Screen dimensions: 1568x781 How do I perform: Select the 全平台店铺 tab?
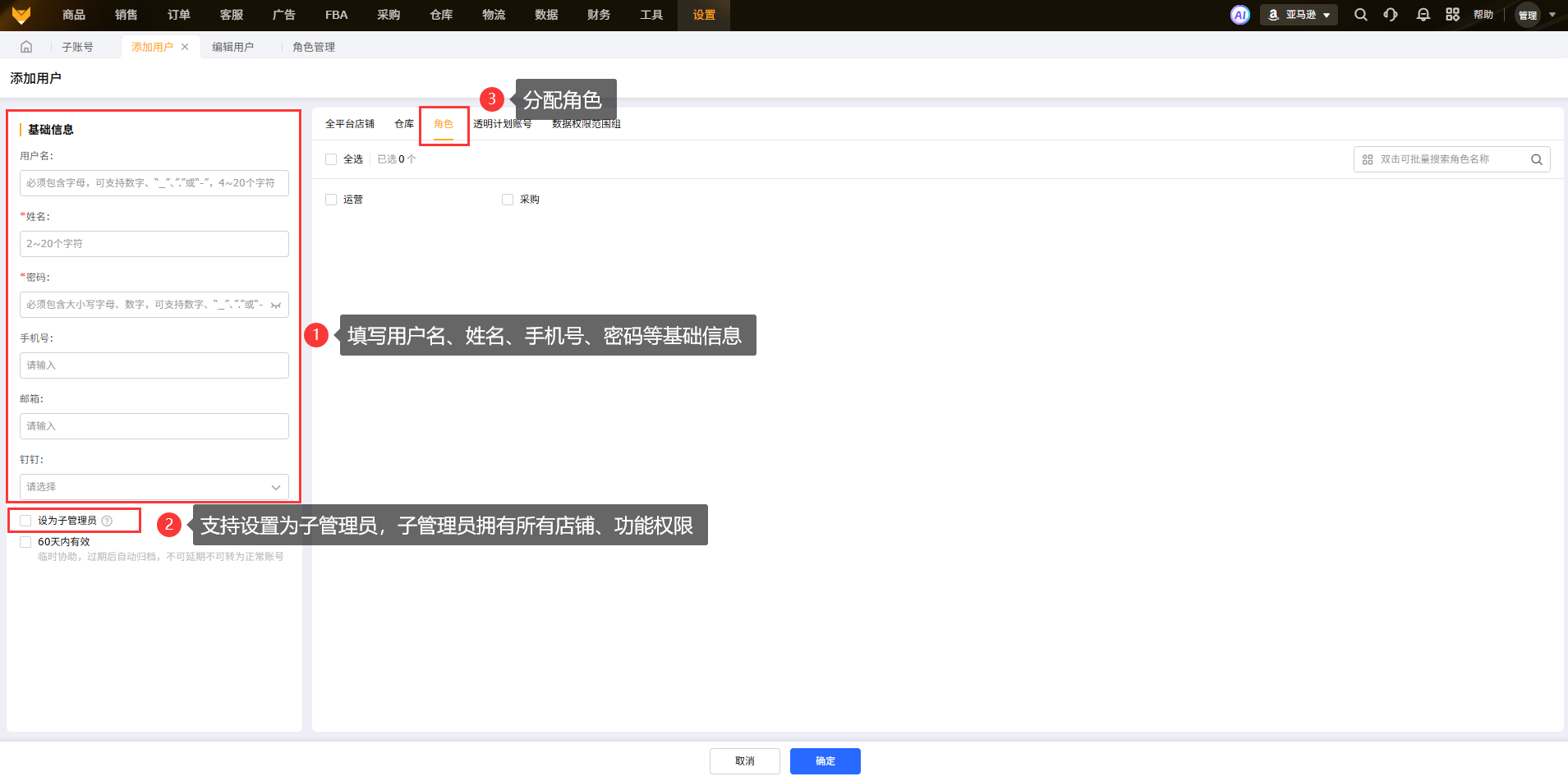(x=350, y=124)
